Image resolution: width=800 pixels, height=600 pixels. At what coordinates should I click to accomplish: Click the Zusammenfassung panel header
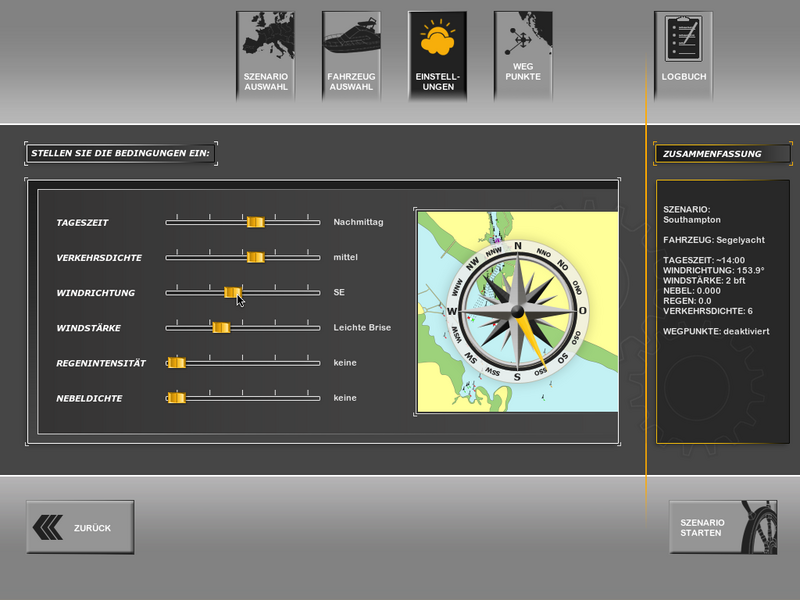(722, 154)
